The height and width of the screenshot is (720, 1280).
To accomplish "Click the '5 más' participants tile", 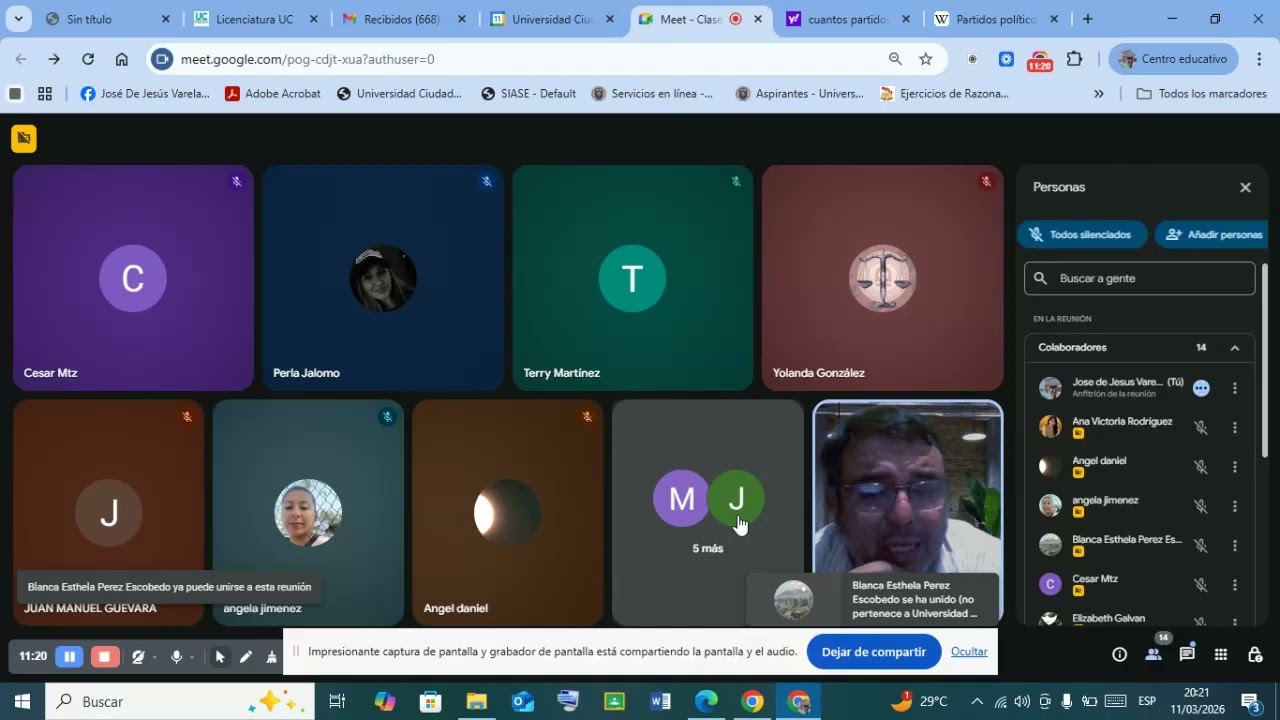I will coord(707,513).
